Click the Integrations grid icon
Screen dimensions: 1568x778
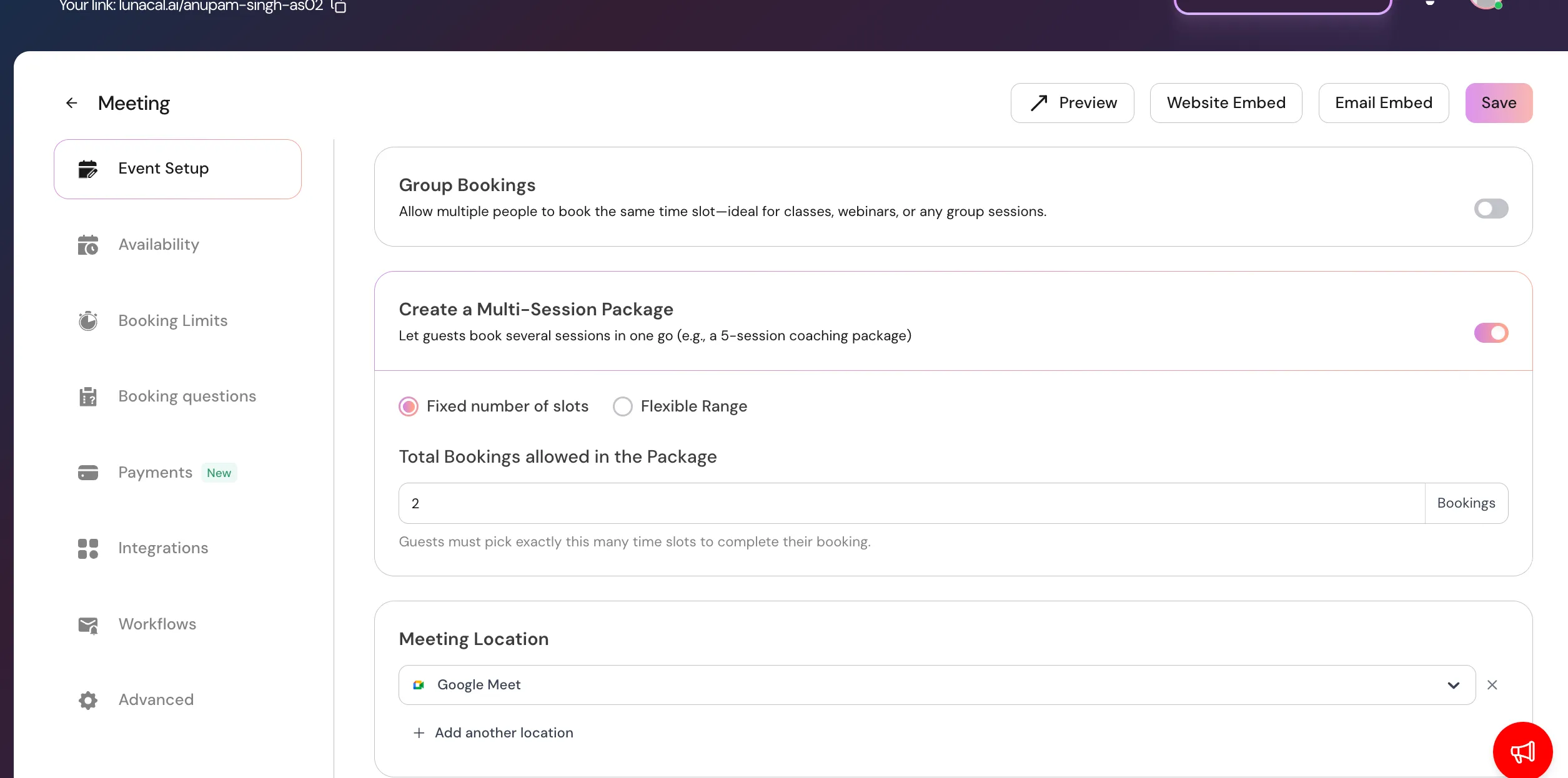pos(88,548)
